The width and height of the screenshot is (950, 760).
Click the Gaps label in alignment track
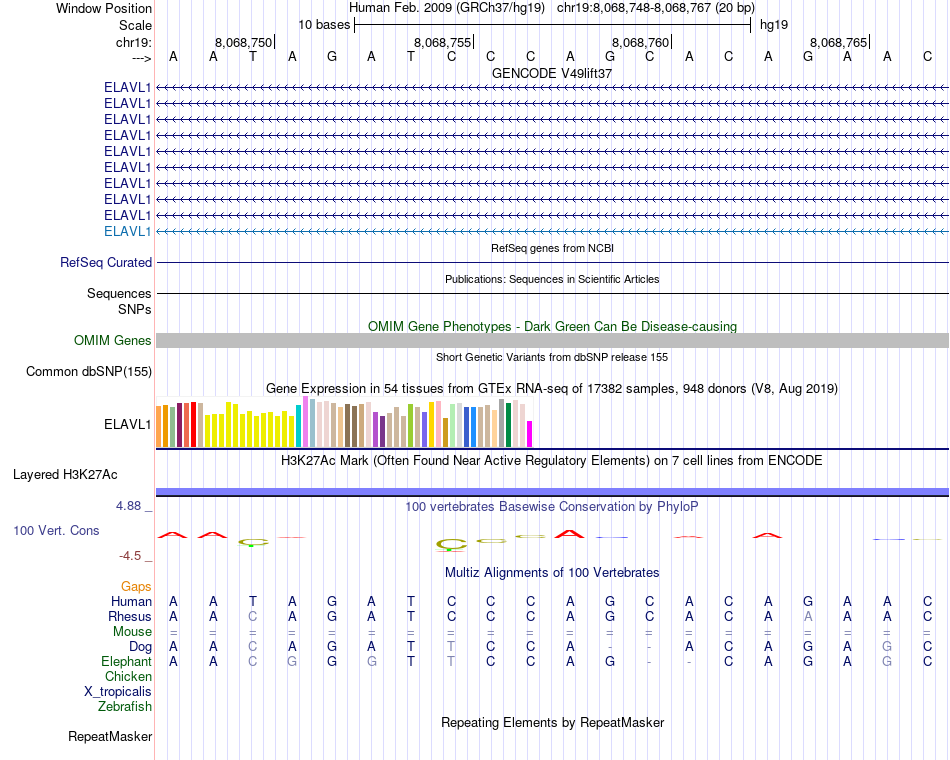point(136,586)
